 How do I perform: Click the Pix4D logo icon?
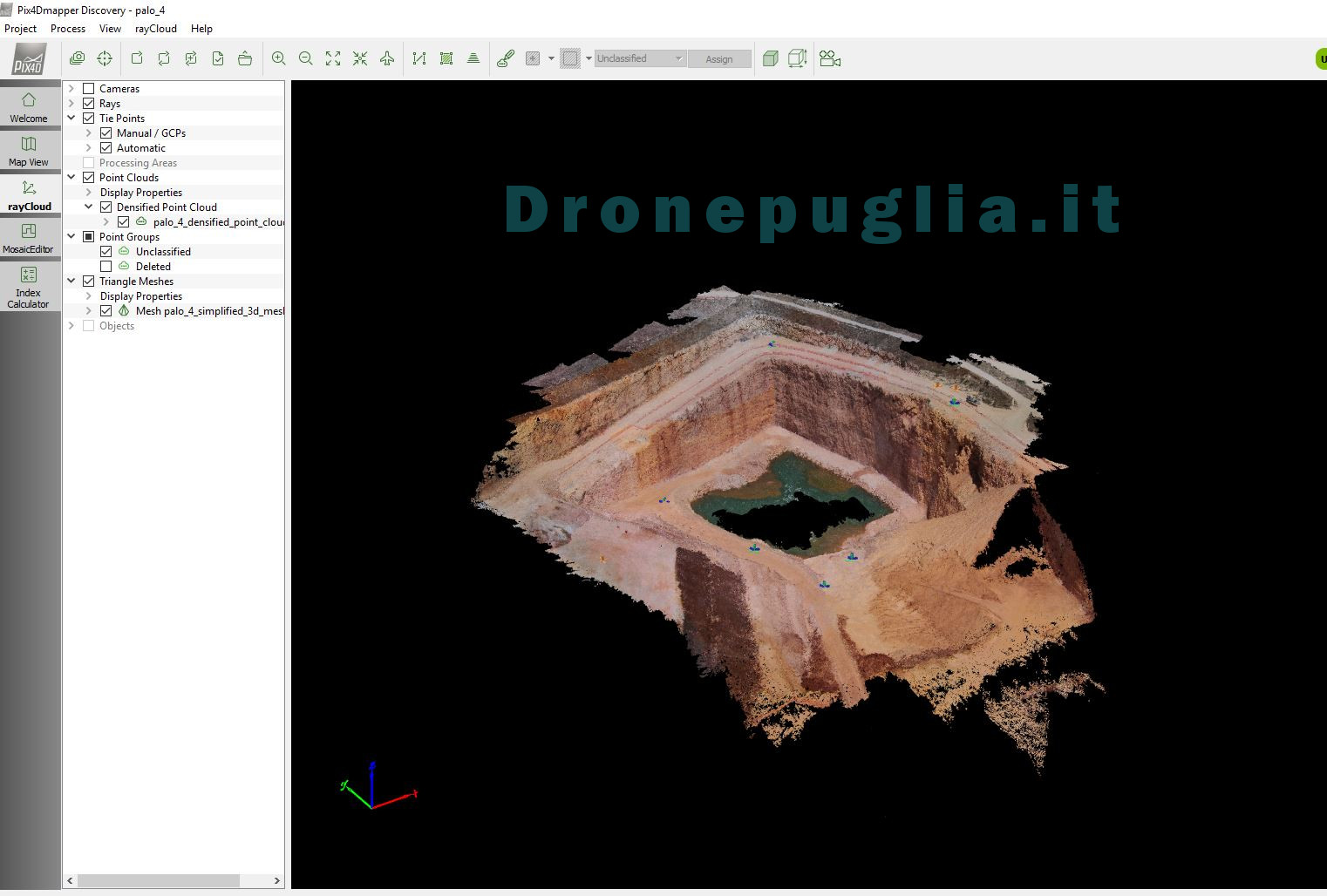point(29,58)
